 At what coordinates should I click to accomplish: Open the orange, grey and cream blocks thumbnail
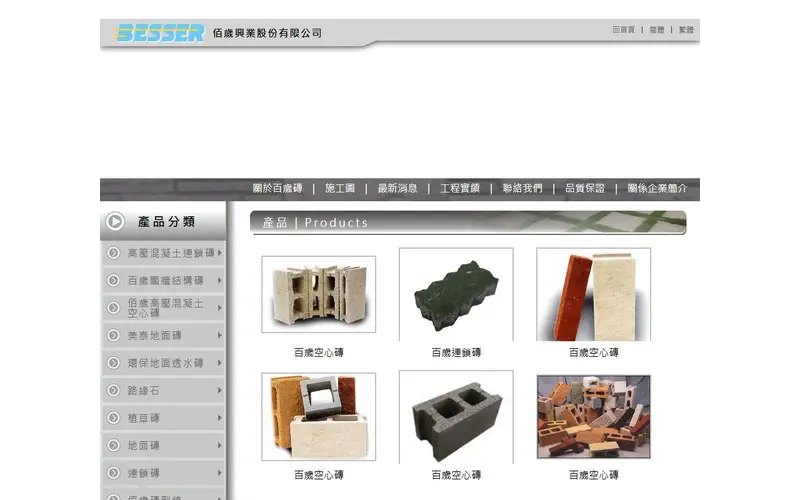coord(319,417)
